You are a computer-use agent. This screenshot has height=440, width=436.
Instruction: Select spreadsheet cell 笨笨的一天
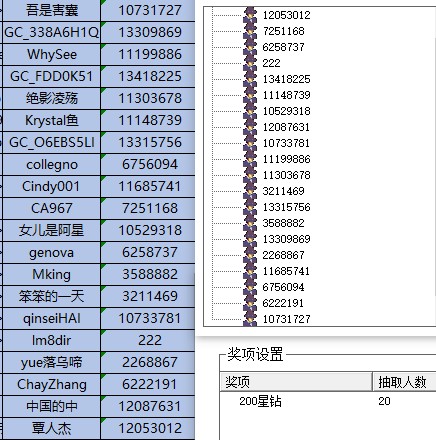51,296
